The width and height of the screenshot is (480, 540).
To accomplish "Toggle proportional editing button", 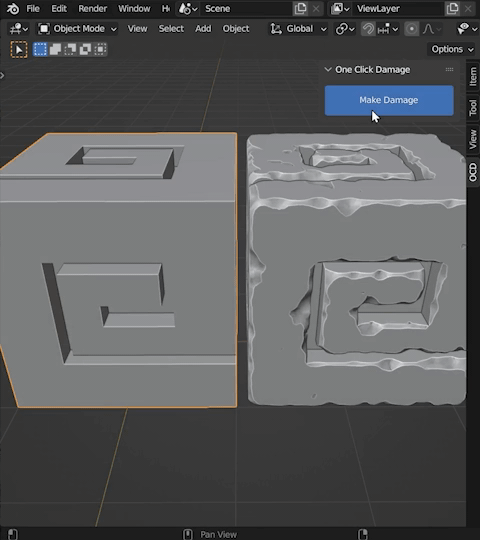I will point(411,29).
